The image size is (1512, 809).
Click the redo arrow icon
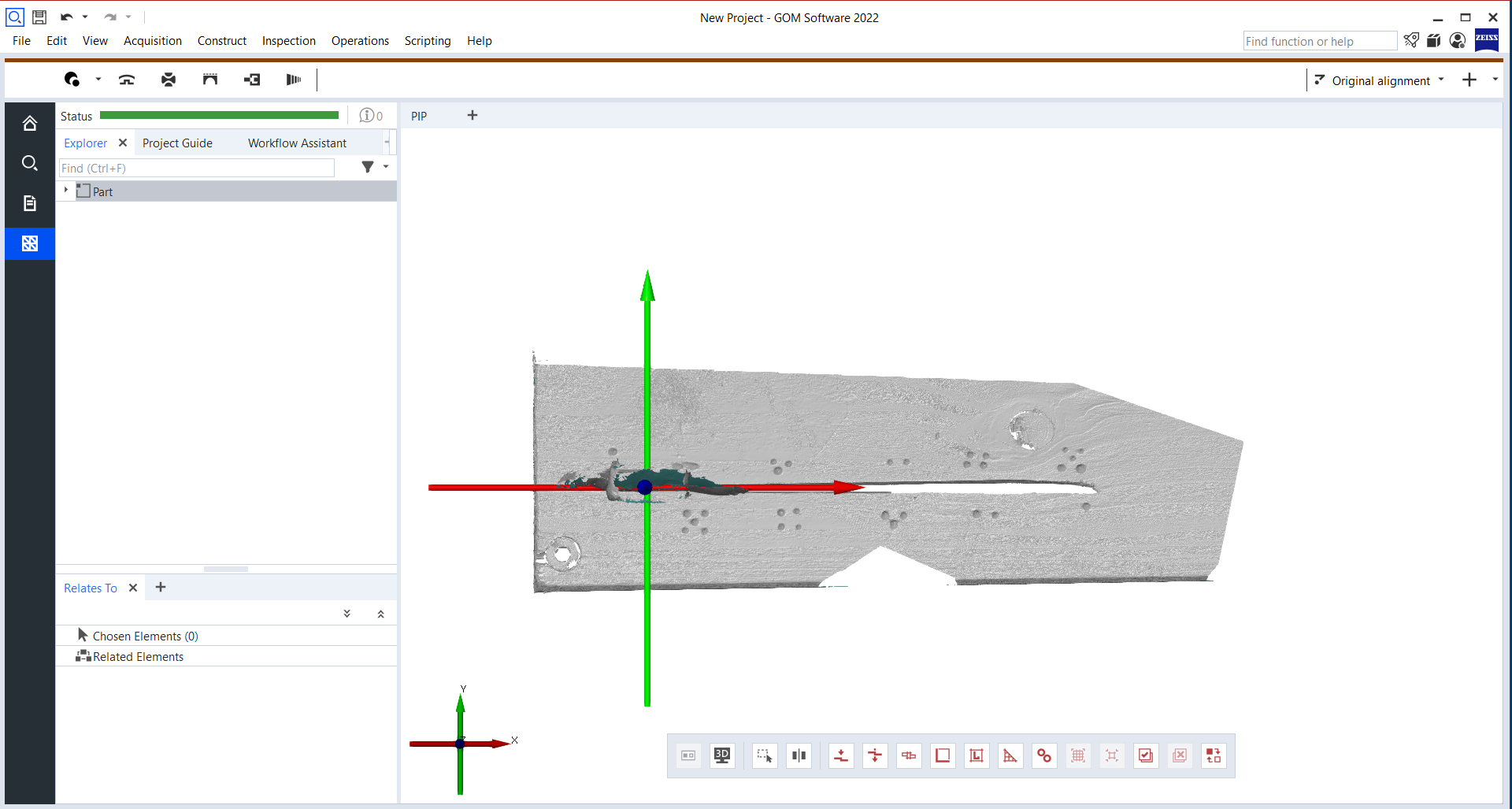pos(110,17)
